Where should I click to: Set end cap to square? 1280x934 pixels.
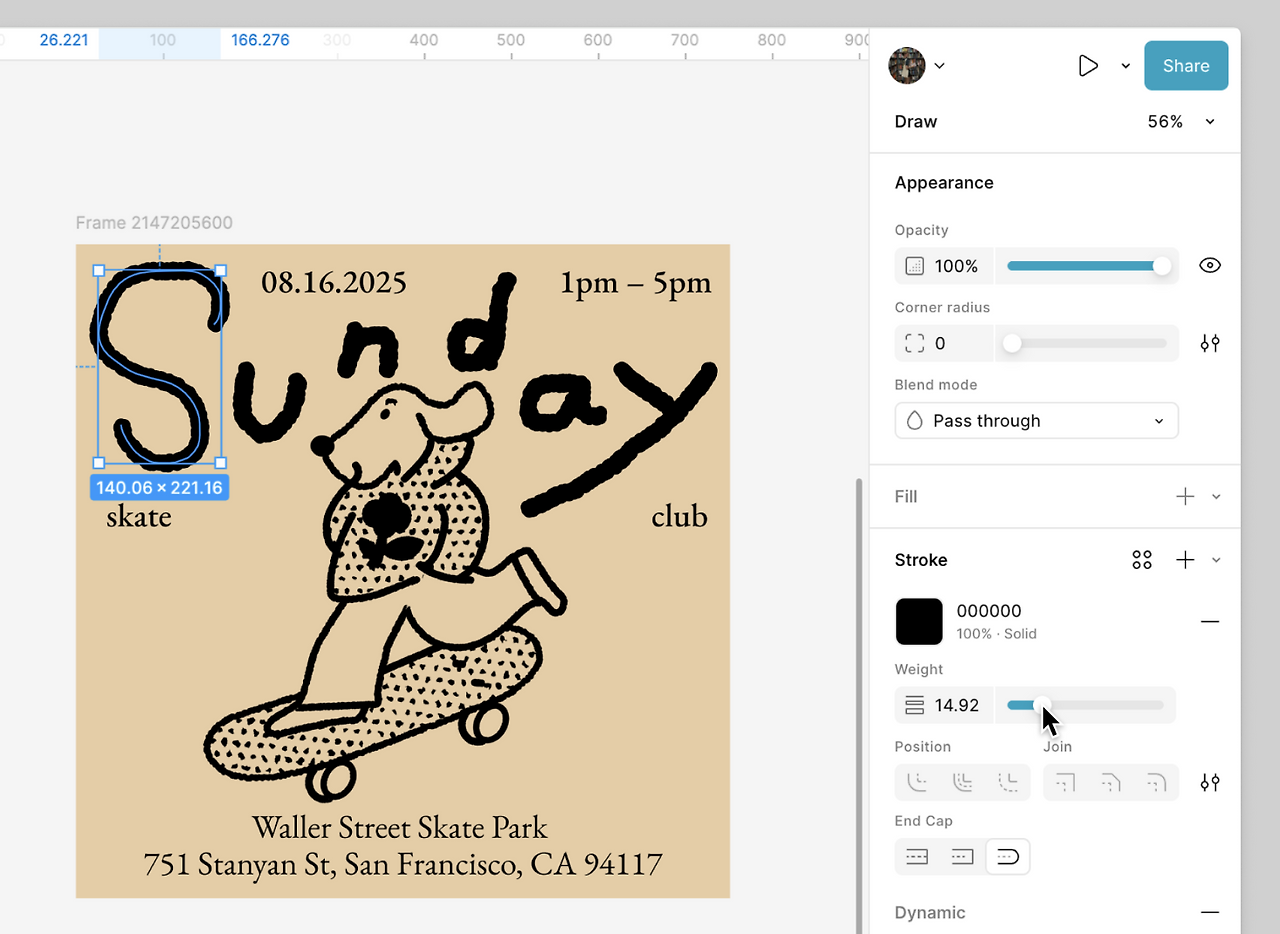click(963, 857)
